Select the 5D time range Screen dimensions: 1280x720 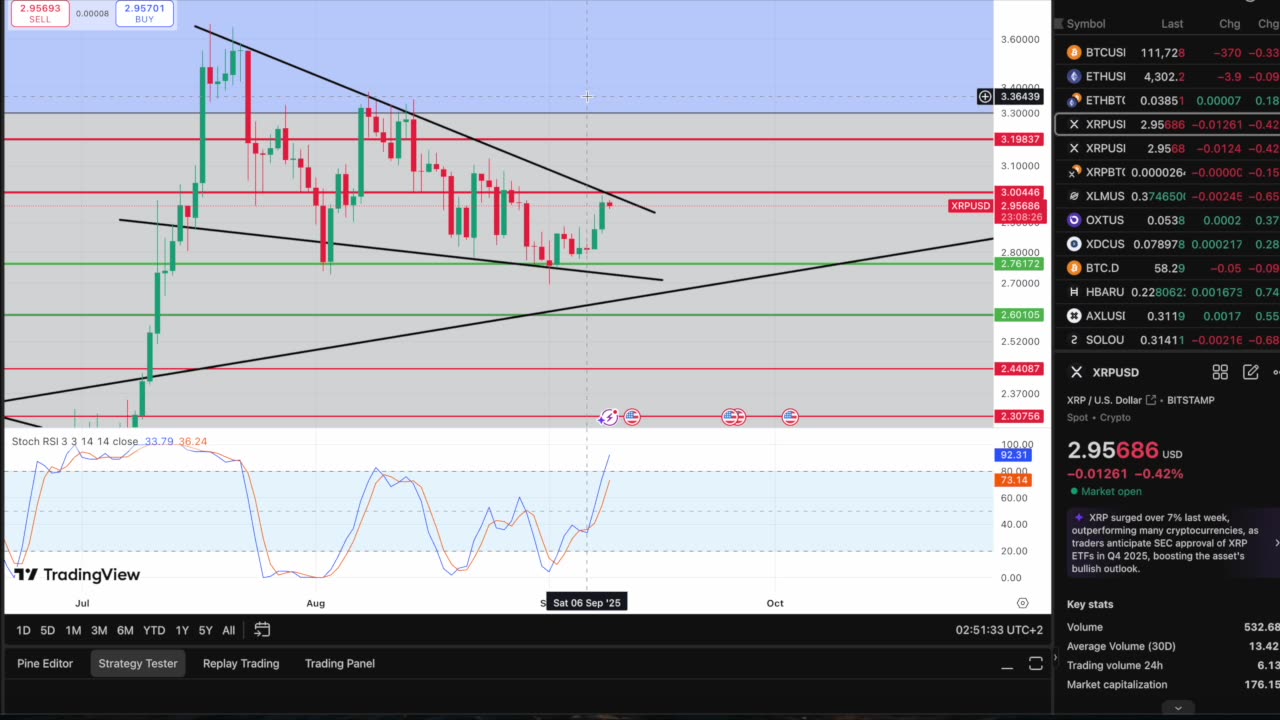tap(47, 630)
